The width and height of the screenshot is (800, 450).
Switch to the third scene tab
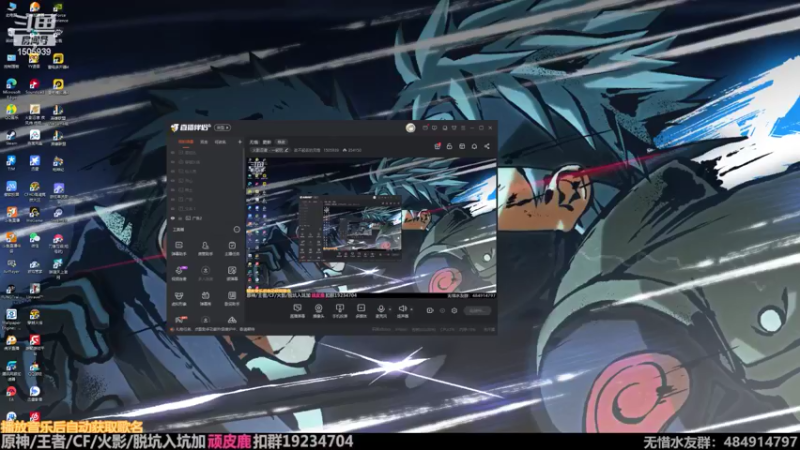point(220,142)
